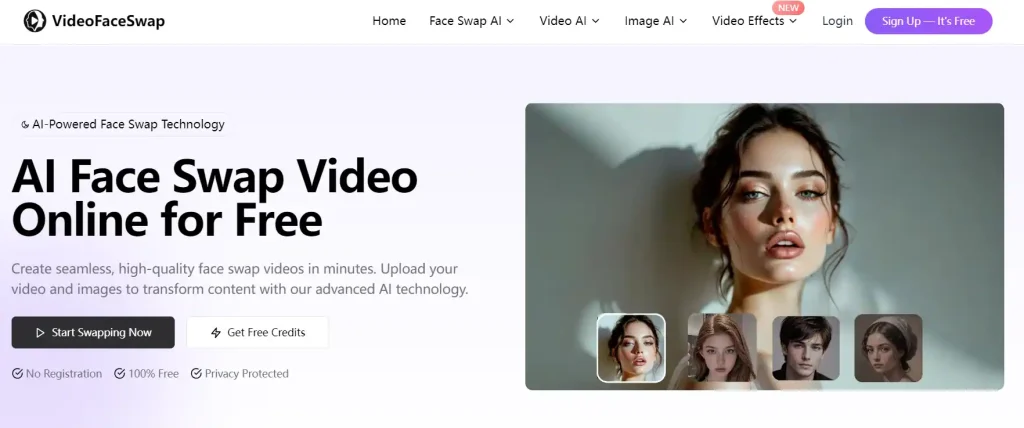Open the Video Effects dropdown chevron
The height and width of the screenshot is (428, 1024).
tap(793, 21)
